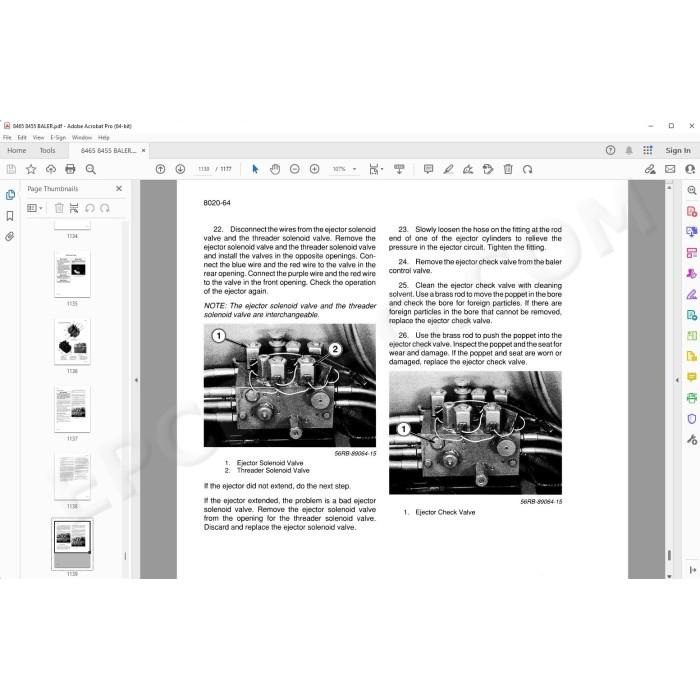Rotate thumbnail counterclockwise
This screenshot has width=700, height=700.
[90, 208]
